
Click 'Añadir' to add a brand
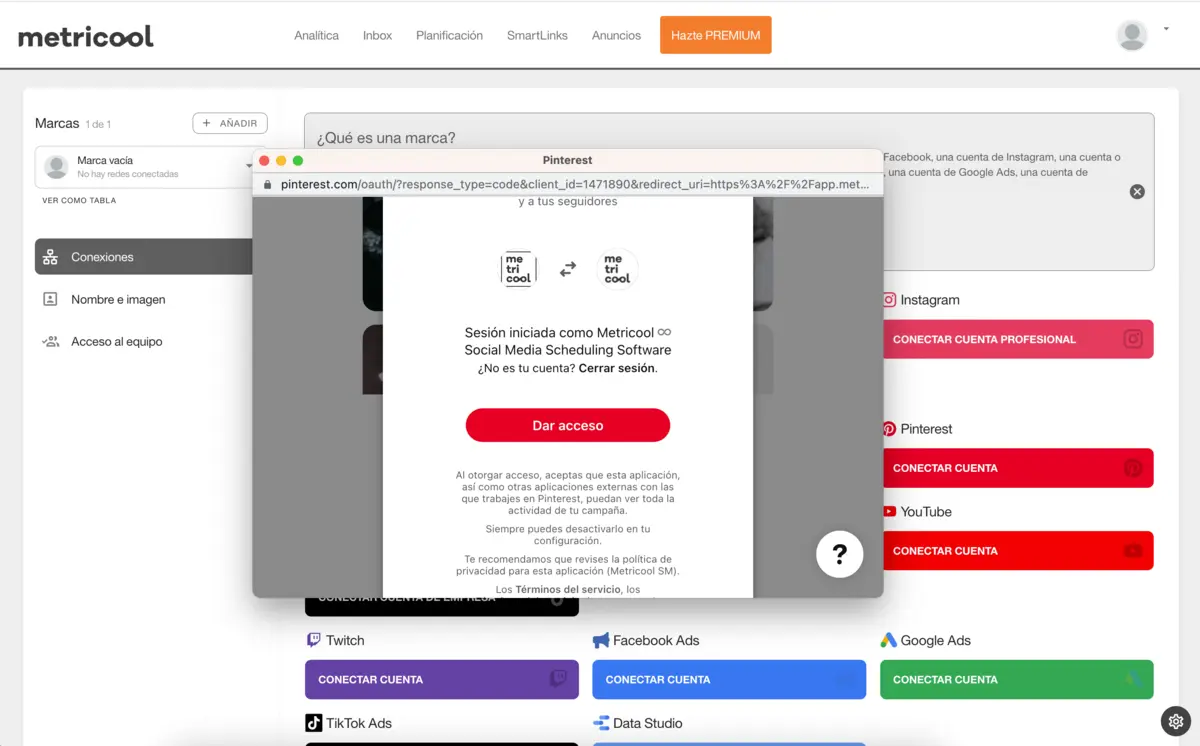(230, 123)
